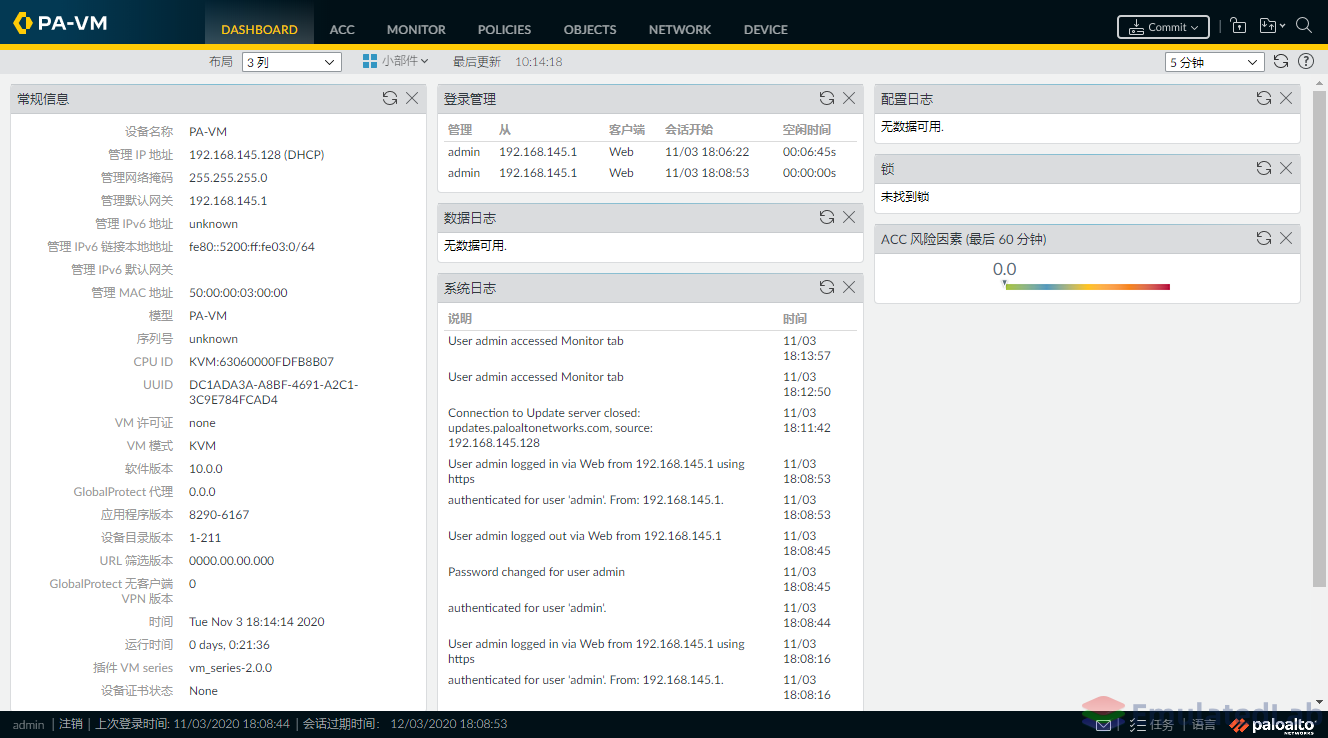
Task: Close the 常规信息 widget
Action: [412, 98]
